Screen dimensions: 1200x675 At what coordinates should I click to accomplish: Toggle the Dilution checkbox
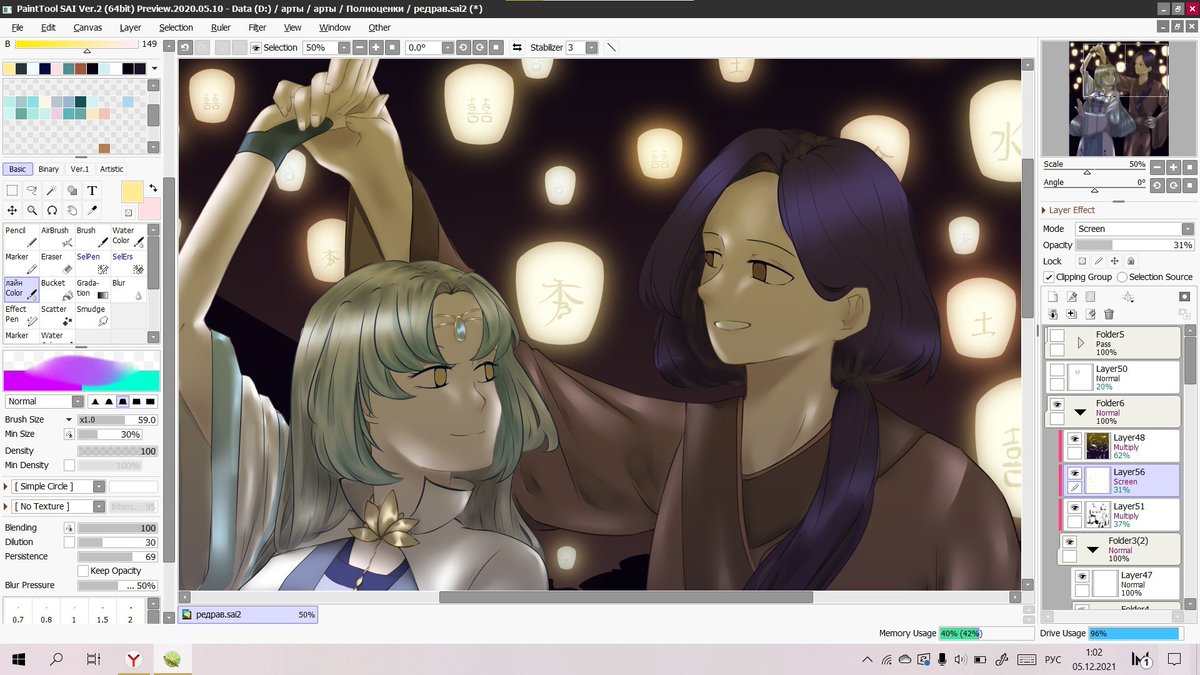69,542
